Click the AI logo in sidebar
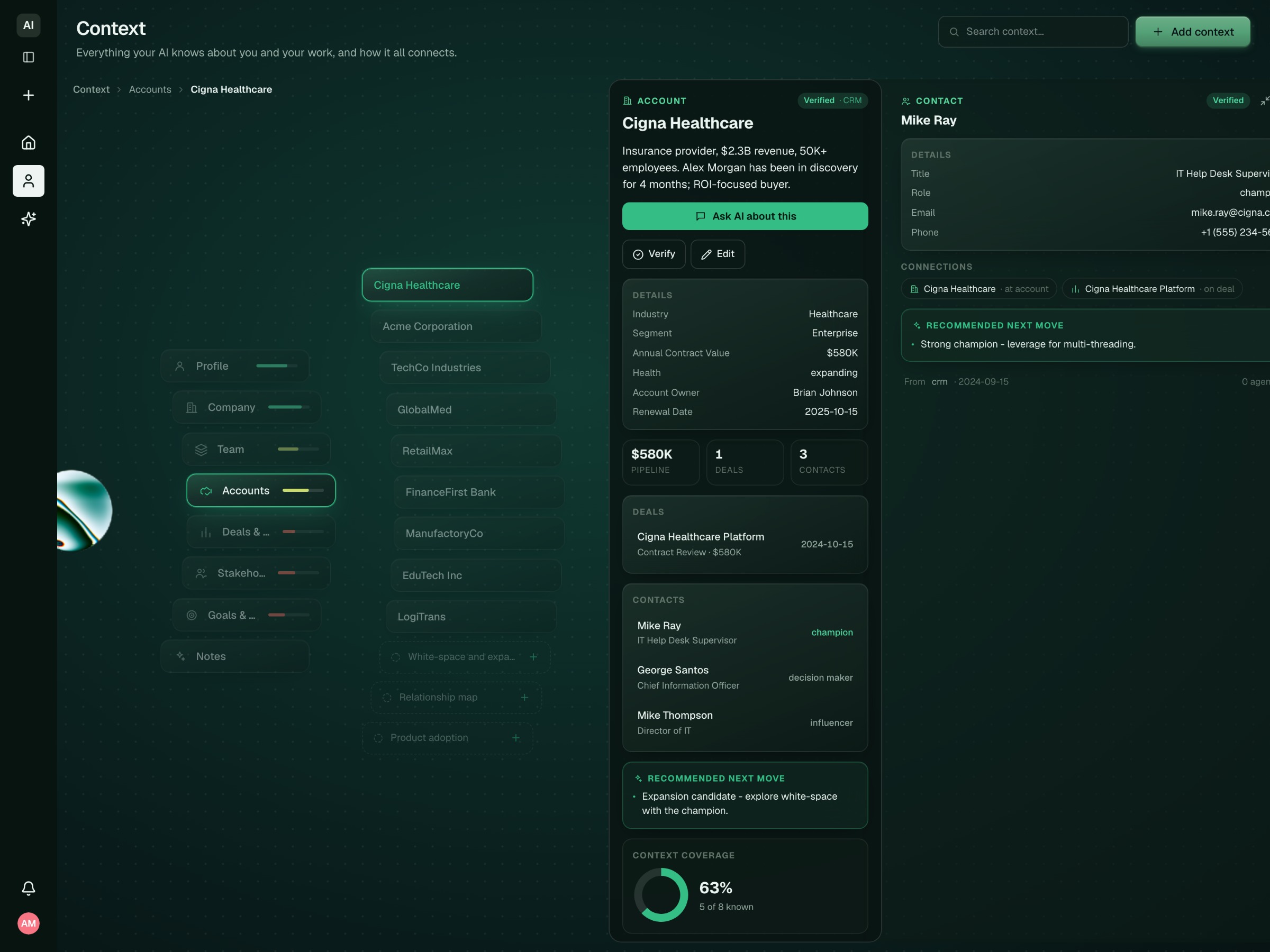The height and width of the screenshot is (952, 1270). (x=28, y=25)
